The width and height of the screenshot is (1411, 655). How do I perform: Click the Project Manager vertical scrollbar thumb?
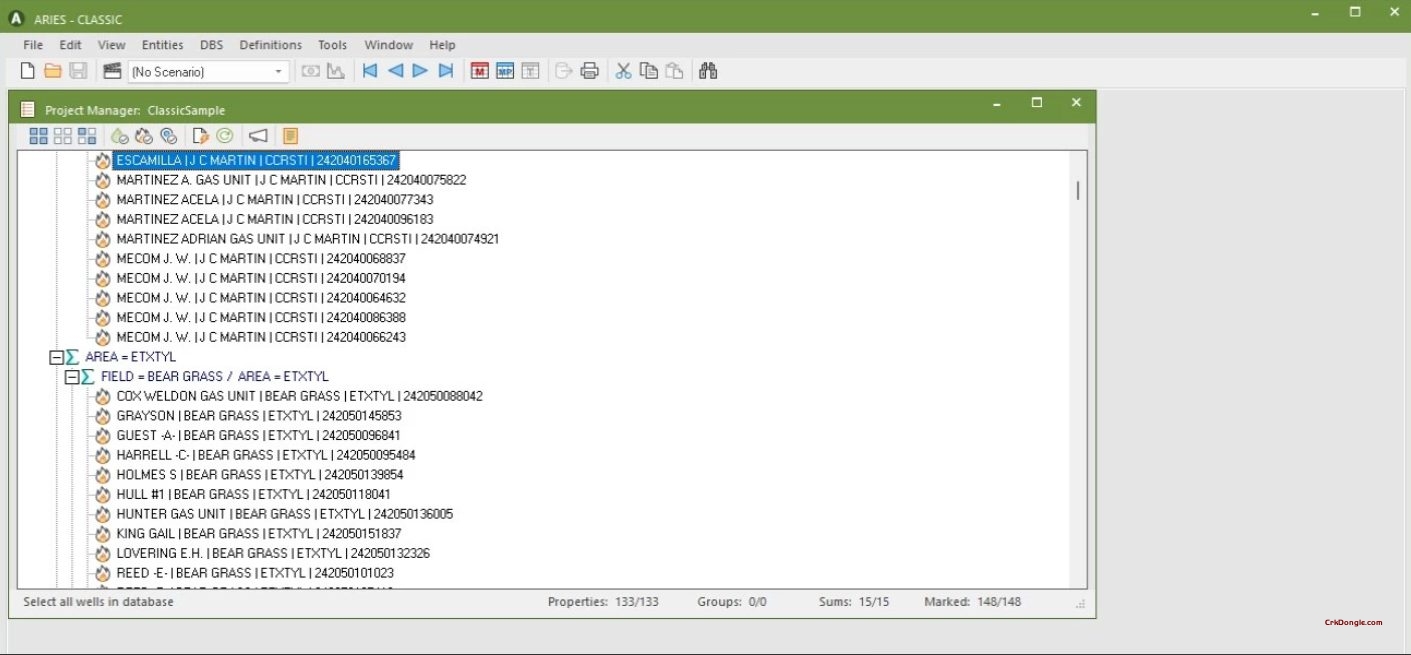pyautogui.click(x=1078, y=190)
